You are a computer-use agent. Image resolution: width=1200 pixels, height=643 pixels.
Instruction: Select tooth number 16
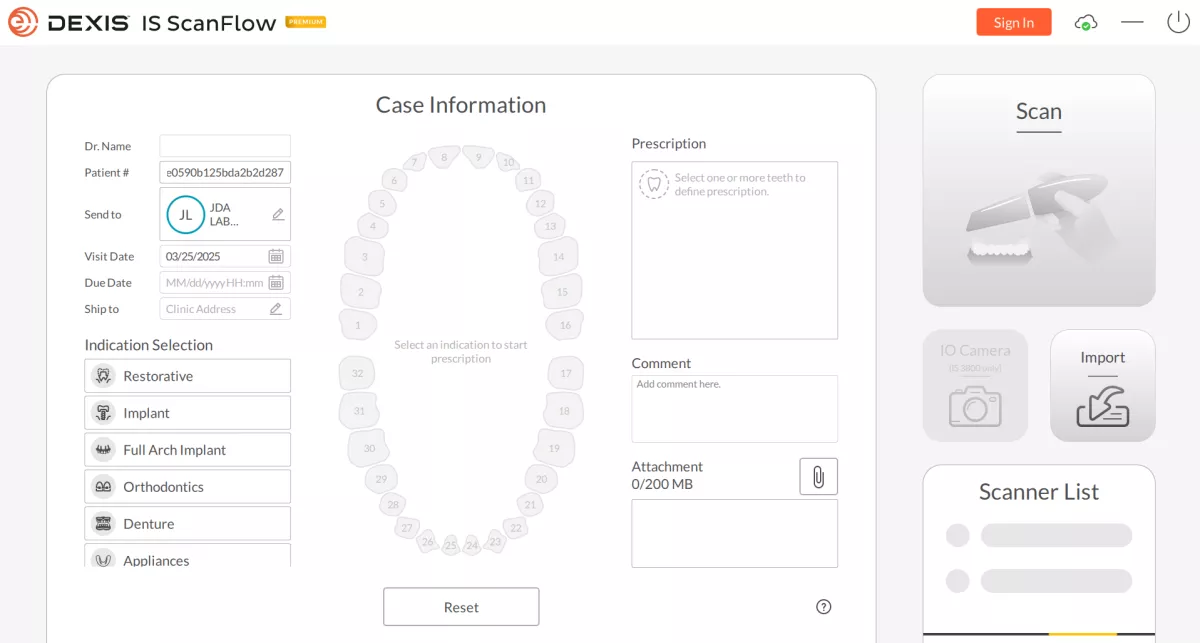[565, 325]
